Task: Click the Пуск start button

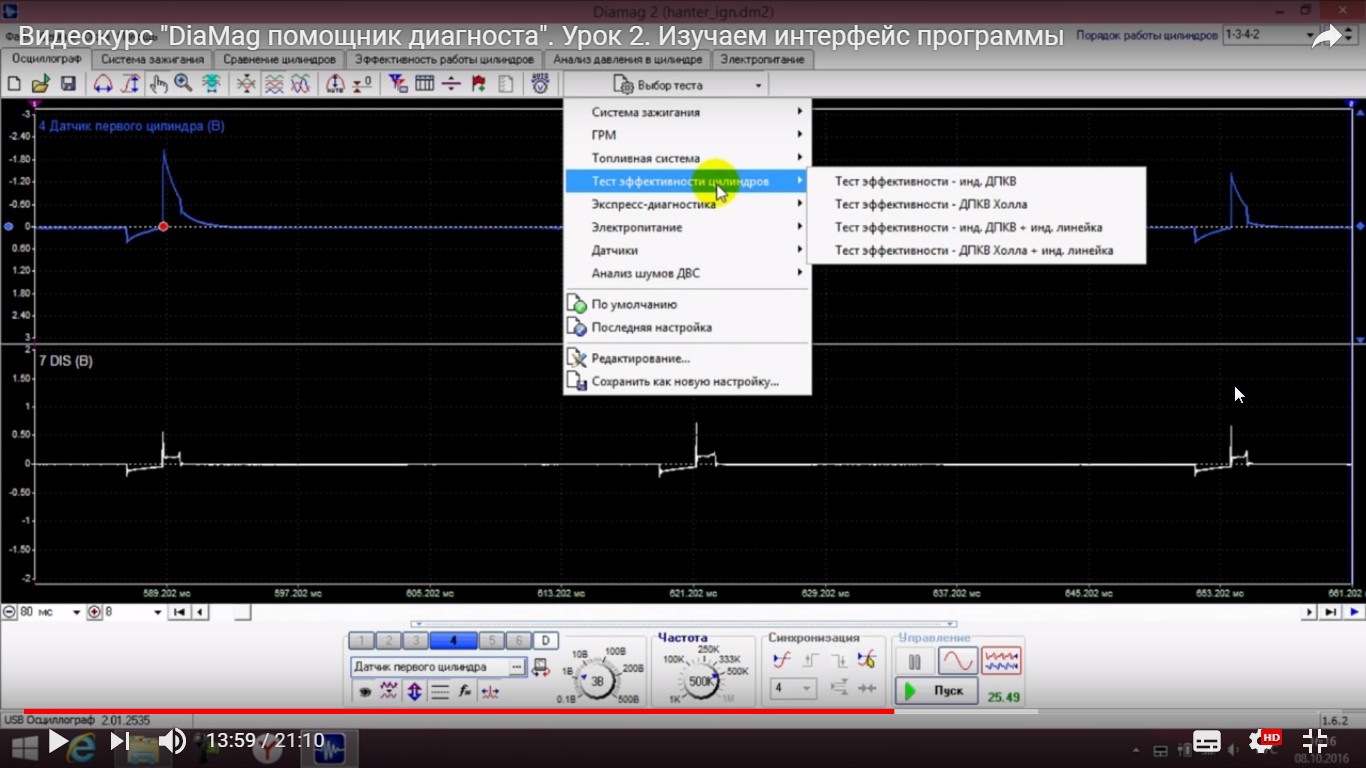Action: pos(937,691)
